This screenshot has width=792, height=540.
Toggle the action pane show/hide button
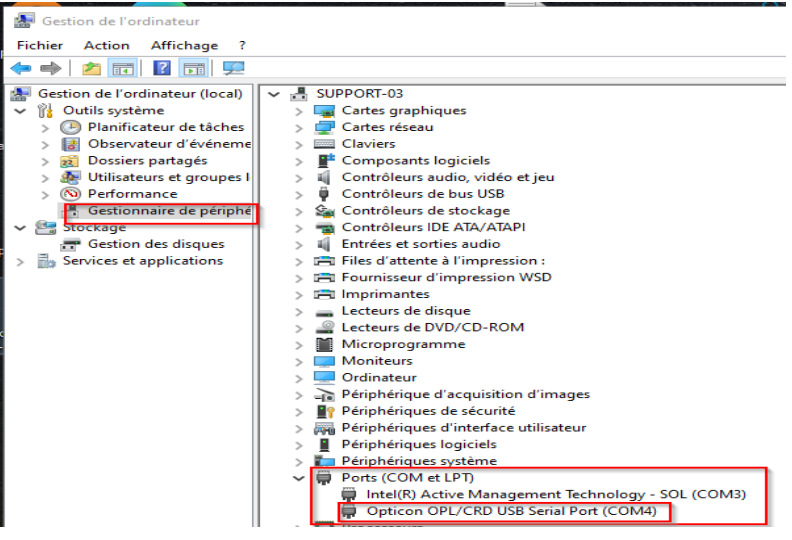[x=194, y=68]
